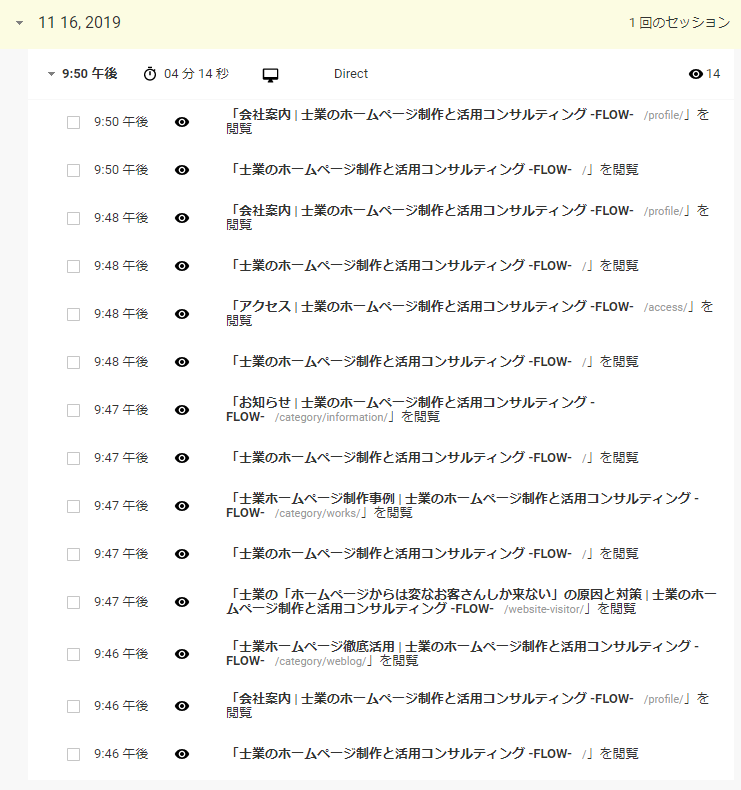This screenshot has height=790, width=741.
Task: Click the pageview eye icon on the 9:50 /profile/ row
Action: [182, 122]
